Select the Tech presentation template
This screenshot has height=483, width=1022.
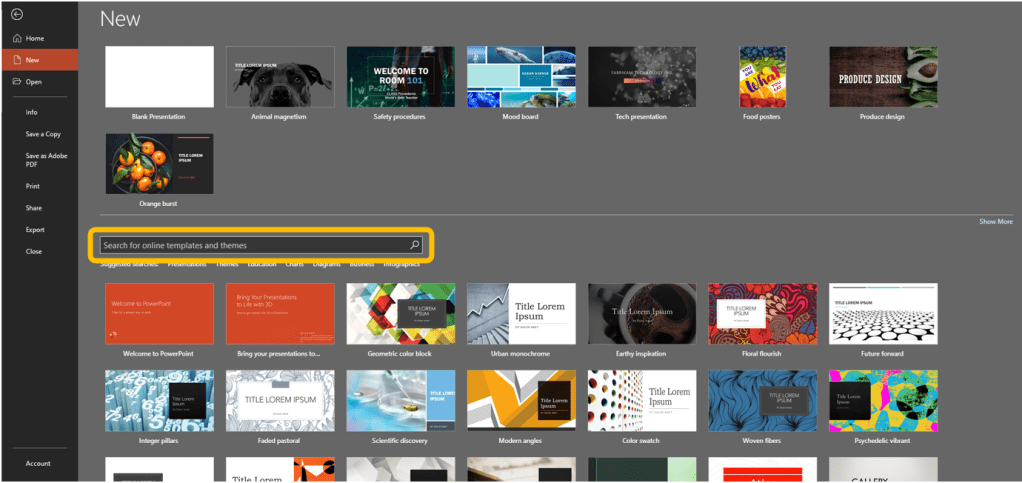pyautogui.click(x=641, y=77)
